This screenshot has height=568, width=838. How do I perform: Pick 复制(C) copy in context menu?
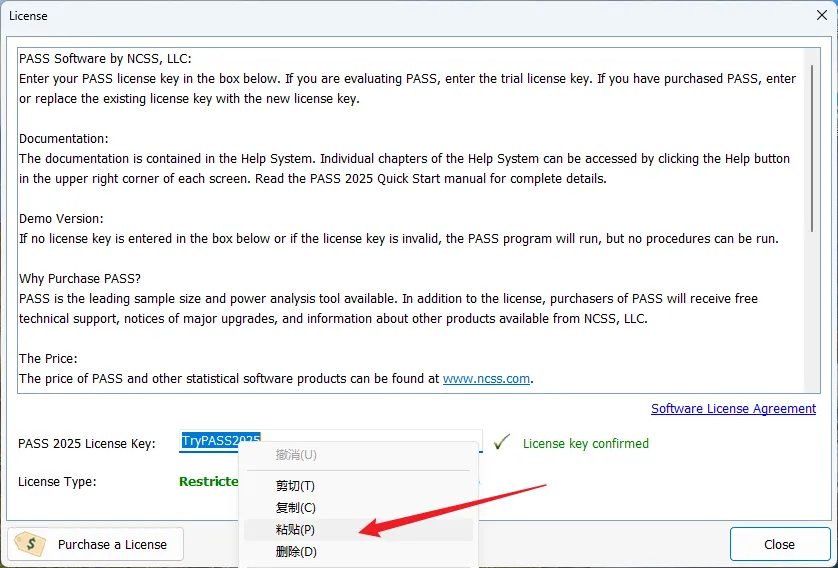358,508
